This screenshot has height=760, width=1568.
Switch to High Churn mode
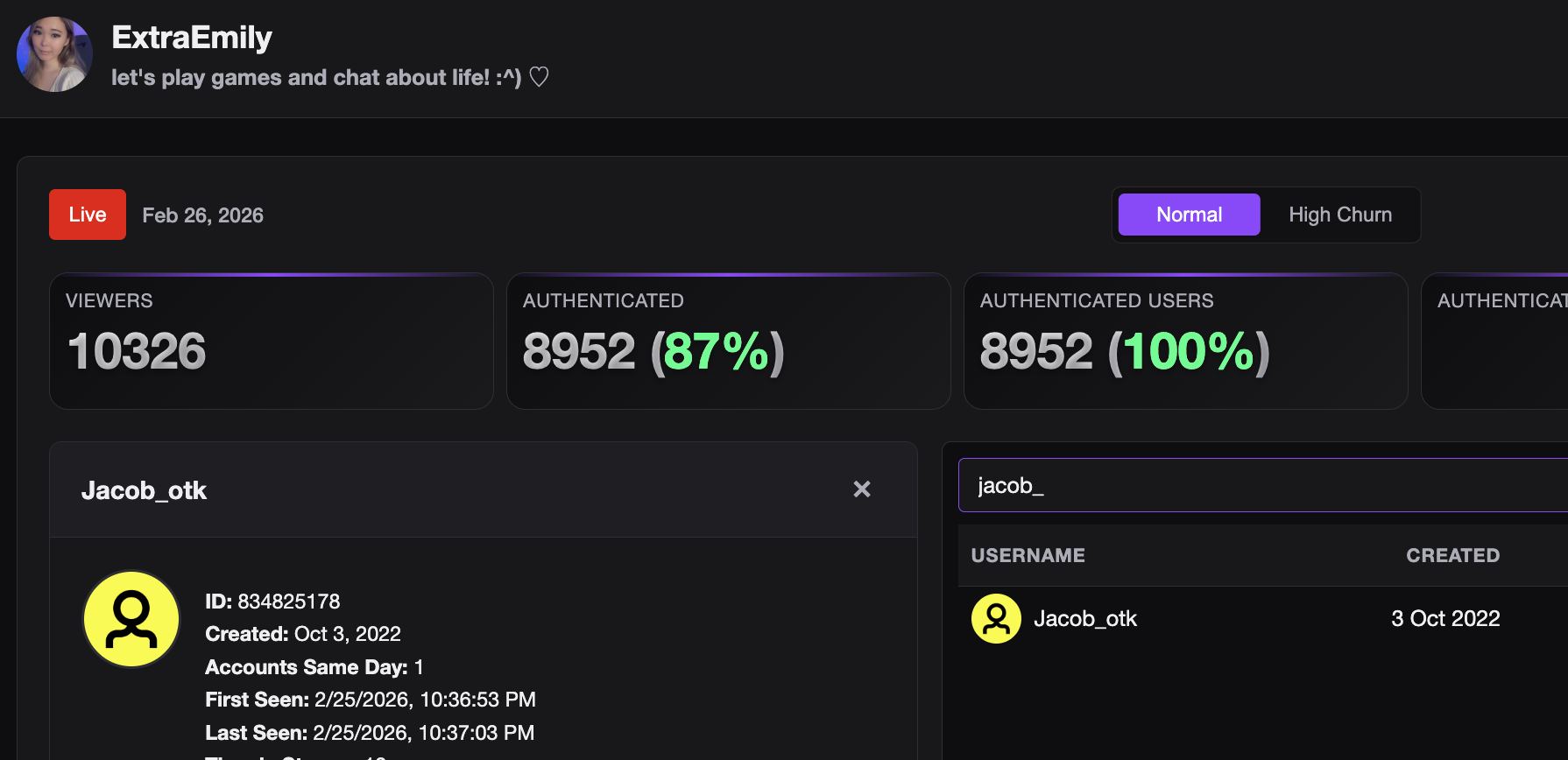(1340, 215)
